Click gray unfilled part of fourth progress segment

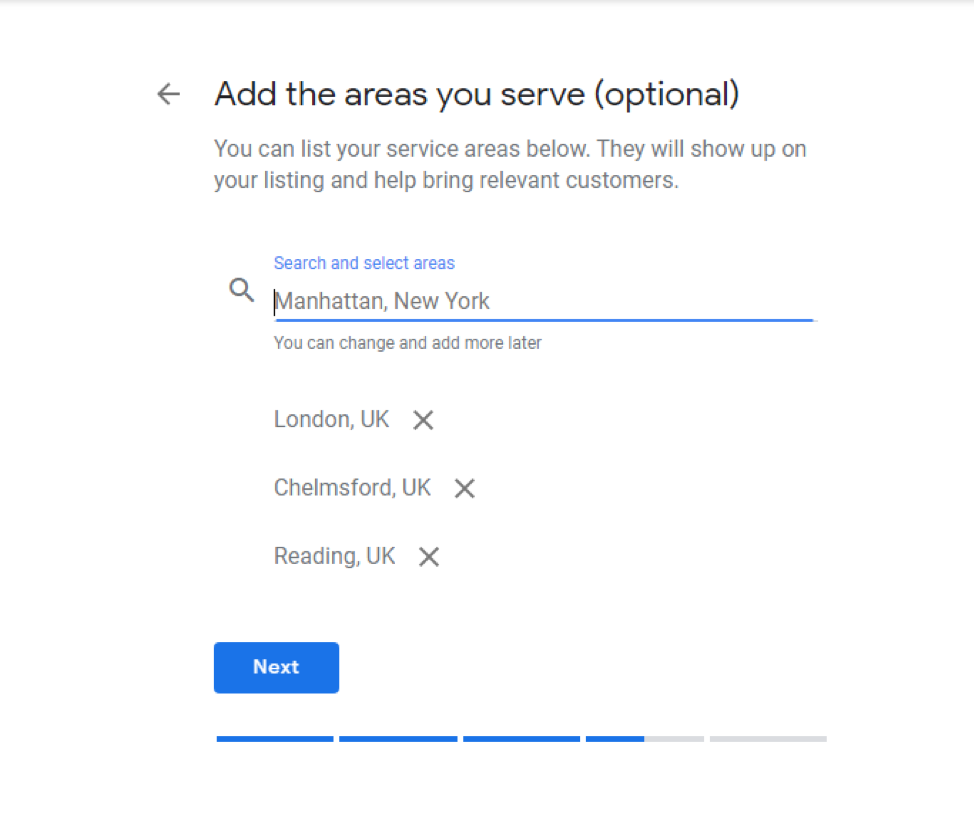click(674, 739)
